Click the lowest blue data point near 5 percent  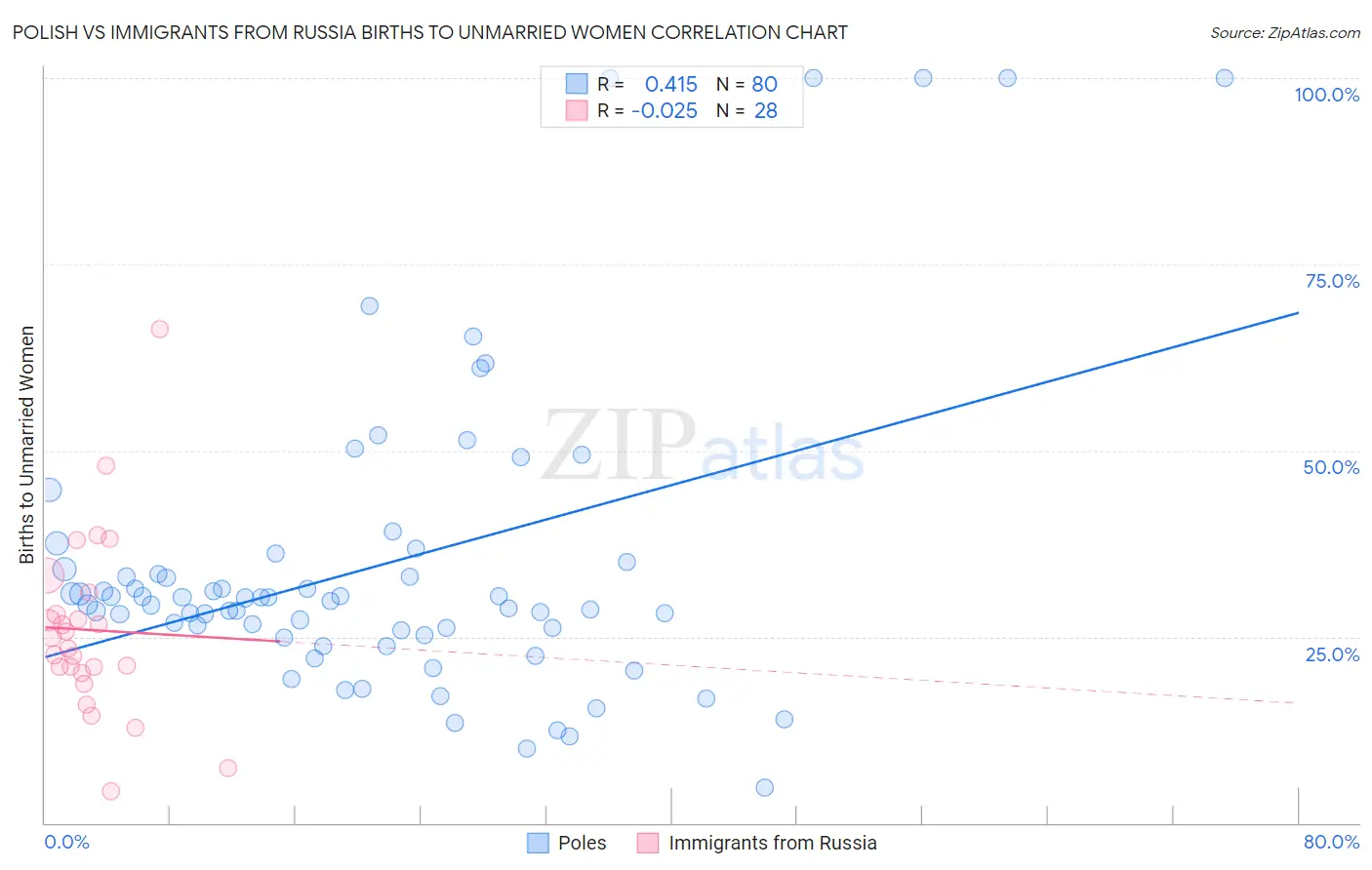tap(765, 787)
